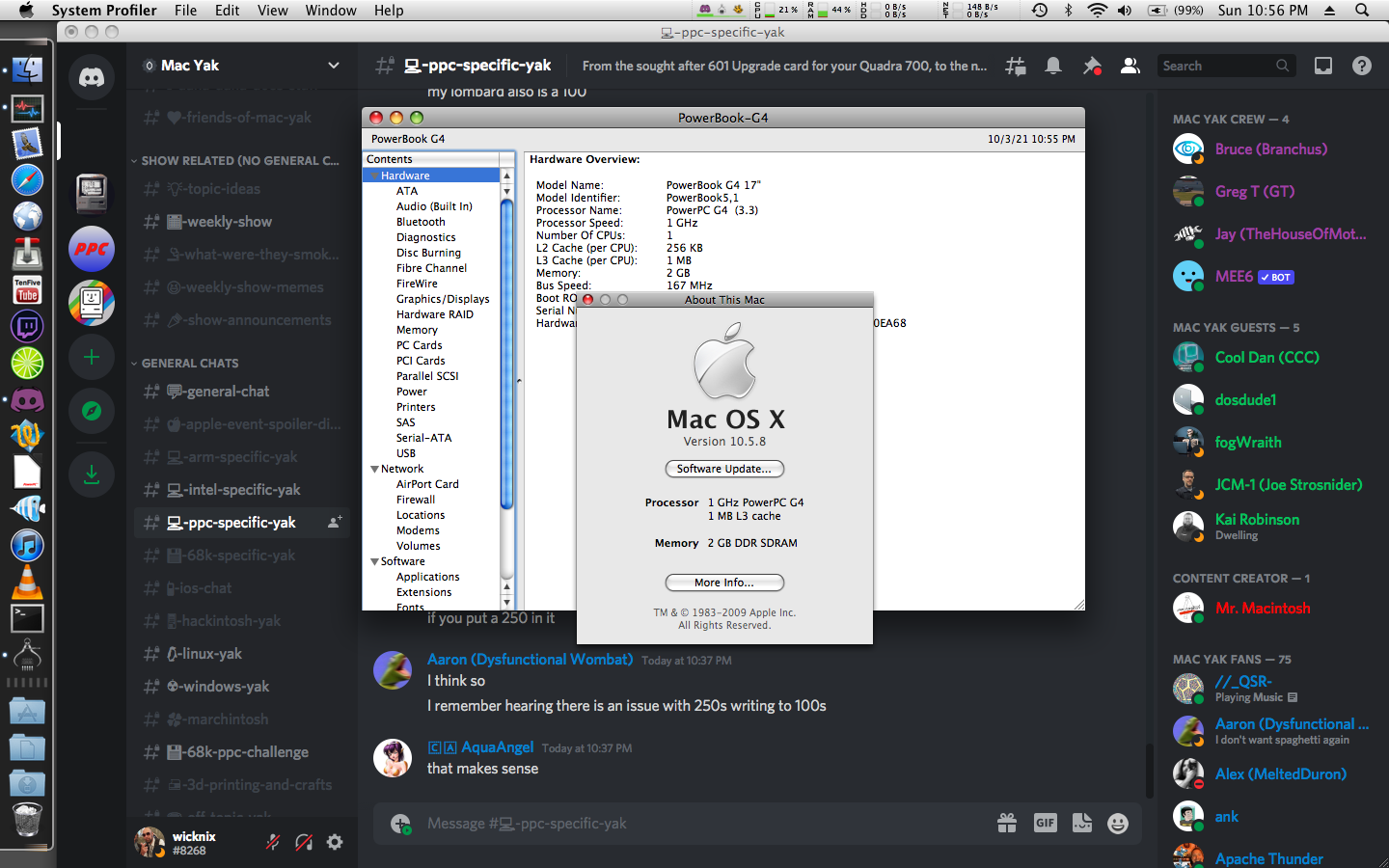Collapse Software tree in PowerBook-G4 window
This screenshot has width=1389, height=868.
(x=374, y=561)
